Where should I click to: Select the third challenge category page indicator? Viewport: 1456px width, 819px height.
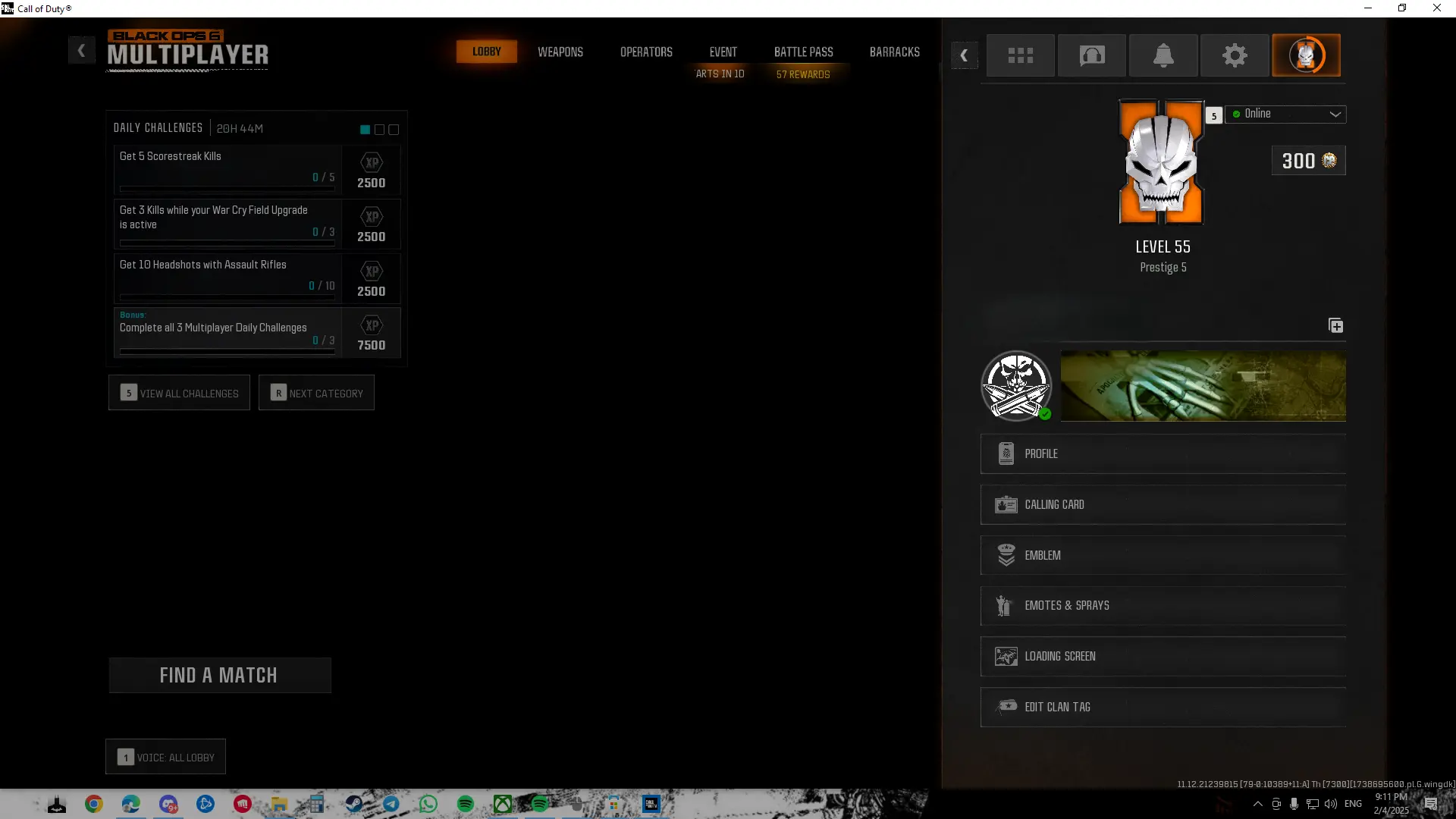[x=394, y=130]
